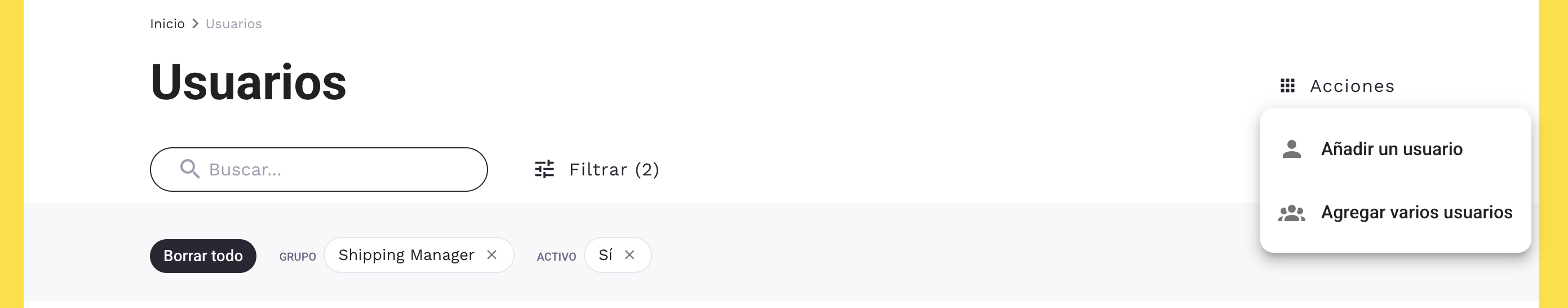Click the Sí chip label
The image size is (1568, 308).
coord(605,255)
